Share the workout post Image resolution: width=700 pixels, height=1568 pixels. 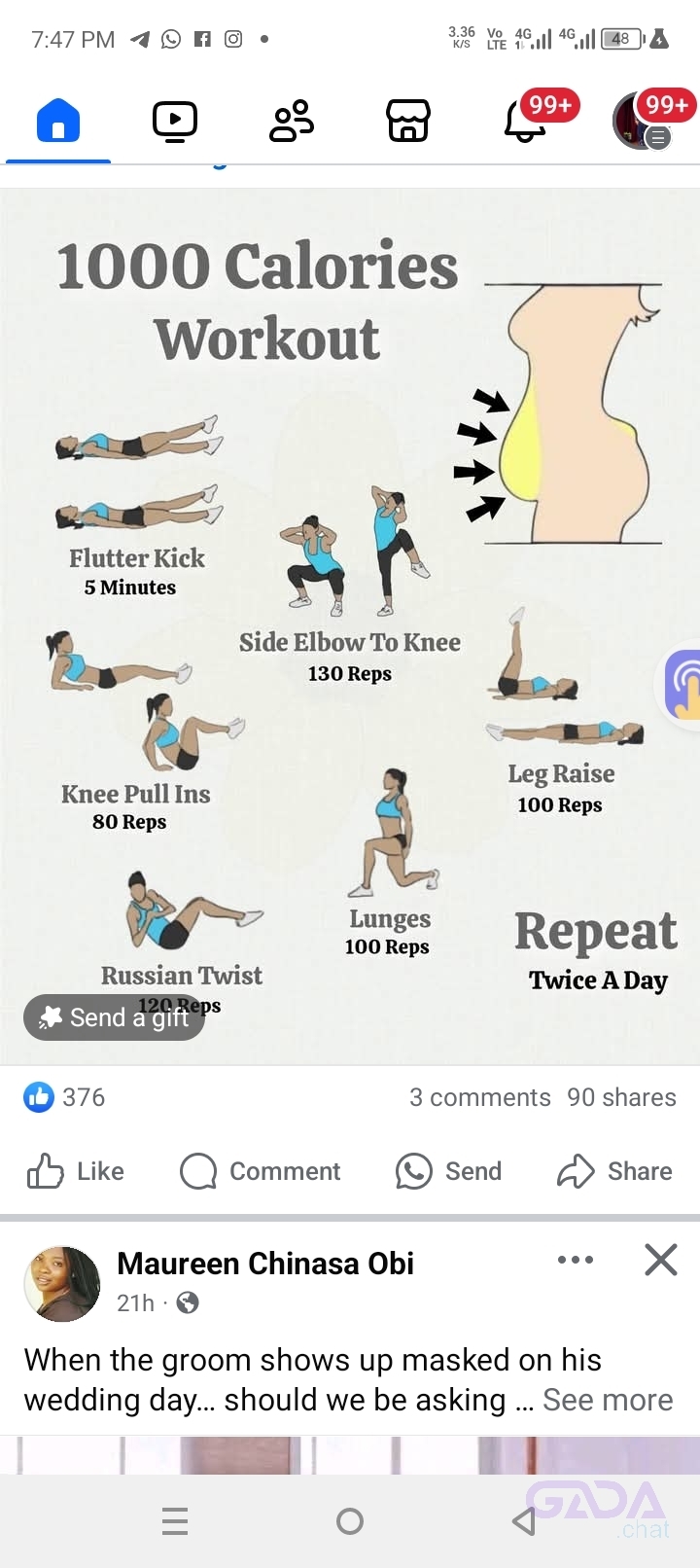click(x=614, y=1171)
